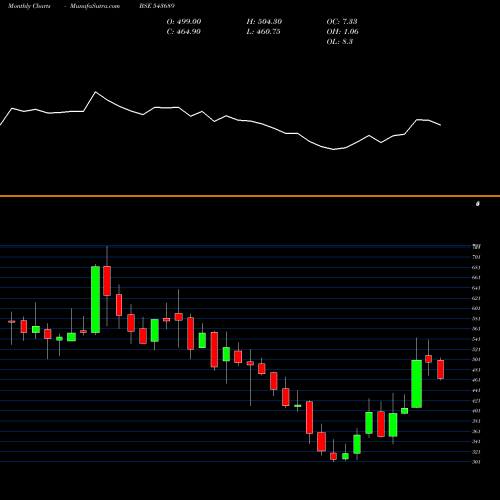Click the 641 price axis label
Viewport: 500px width, 500px height.
pos(476,288)
